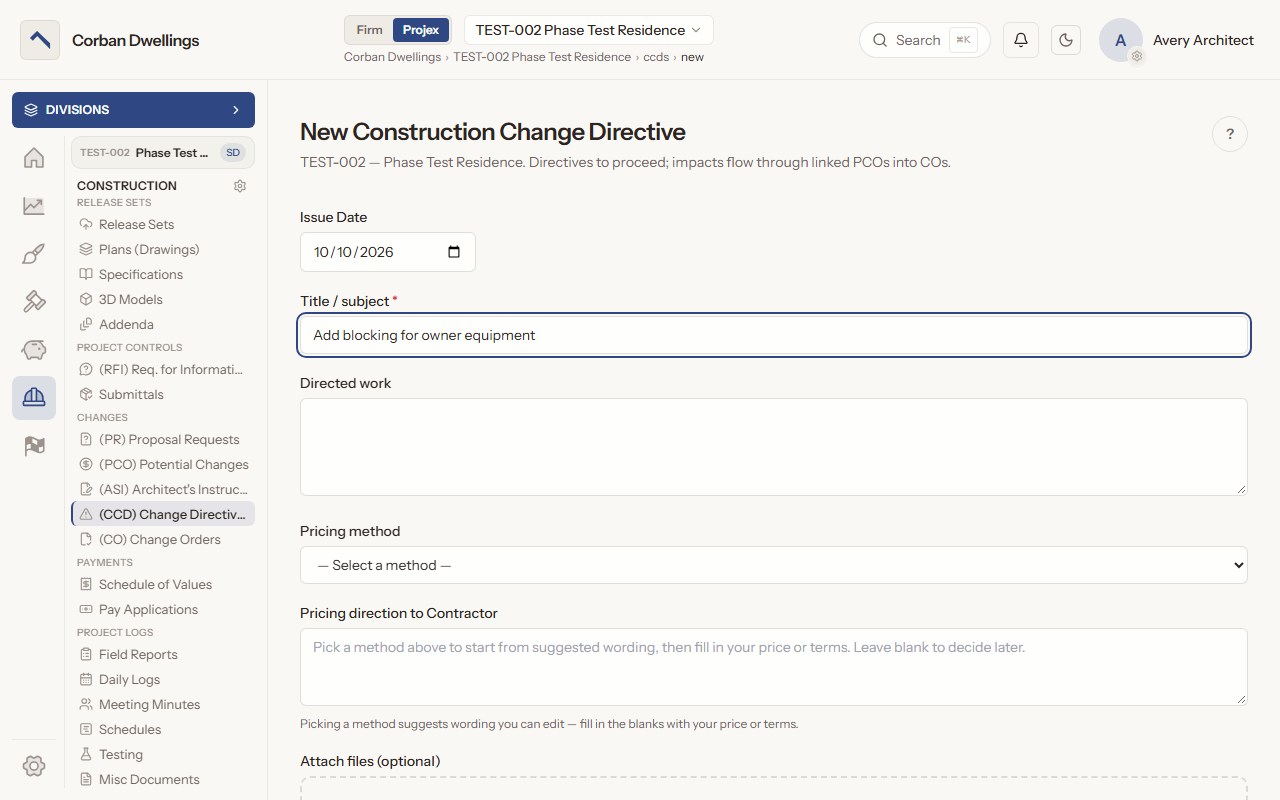
Task: Open the calendar picker in Issue Date field
Action: (454, 252)
